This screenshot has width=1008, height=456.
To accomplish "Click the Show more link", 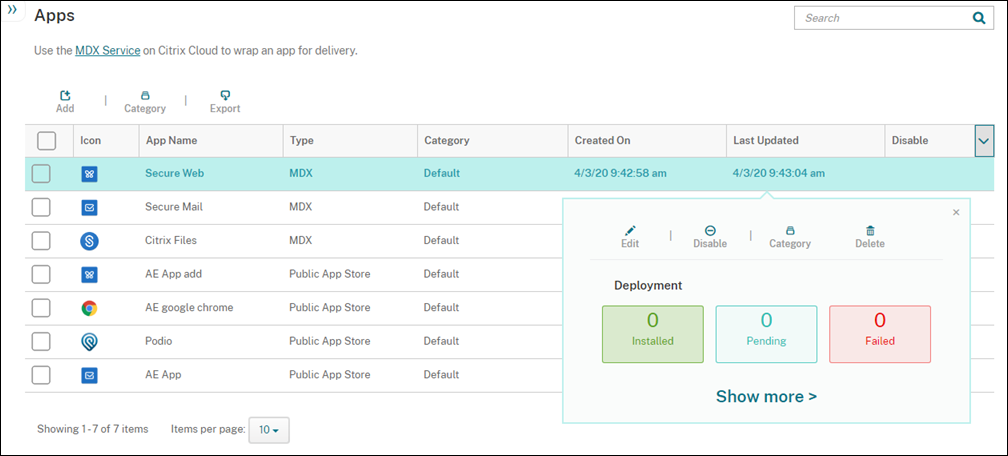I will point(766,397).
